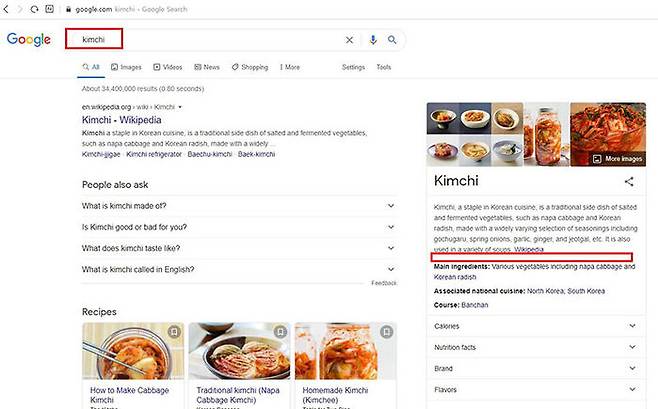Click the voice search microphone icon
Viewport: 658px width, 409px height.
373,40
